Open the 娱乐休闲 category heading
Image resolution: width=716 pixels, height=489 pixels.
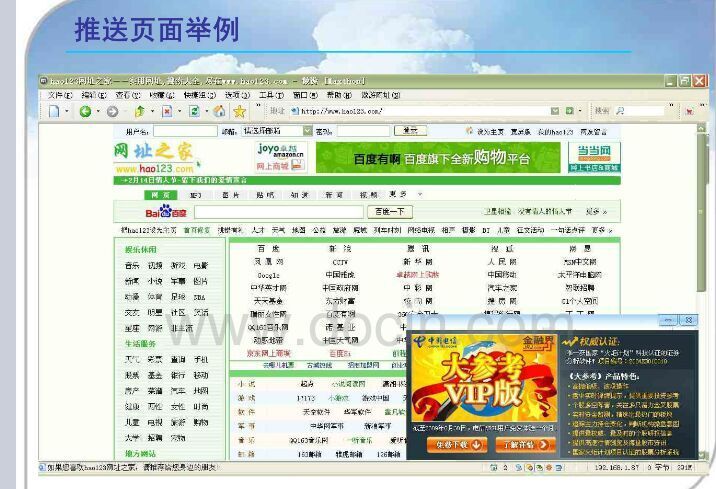point(141,250)
